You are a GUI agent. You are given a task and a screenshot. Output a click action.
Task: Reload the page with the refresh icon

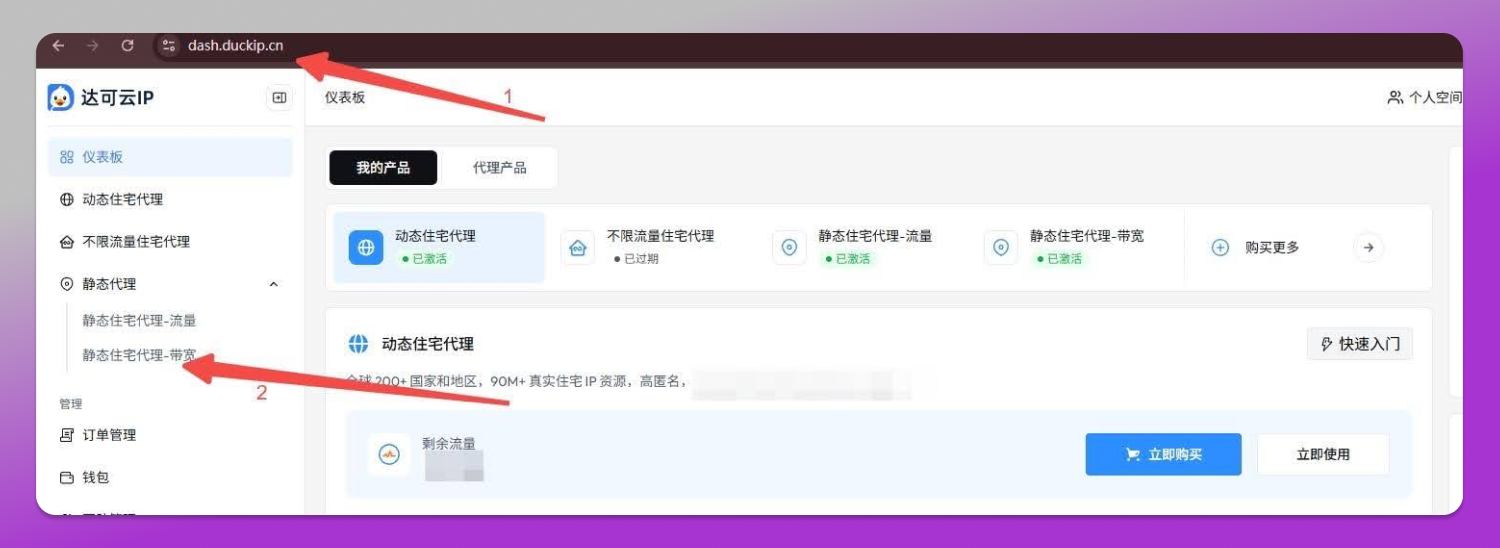click(x=127, y=46)
